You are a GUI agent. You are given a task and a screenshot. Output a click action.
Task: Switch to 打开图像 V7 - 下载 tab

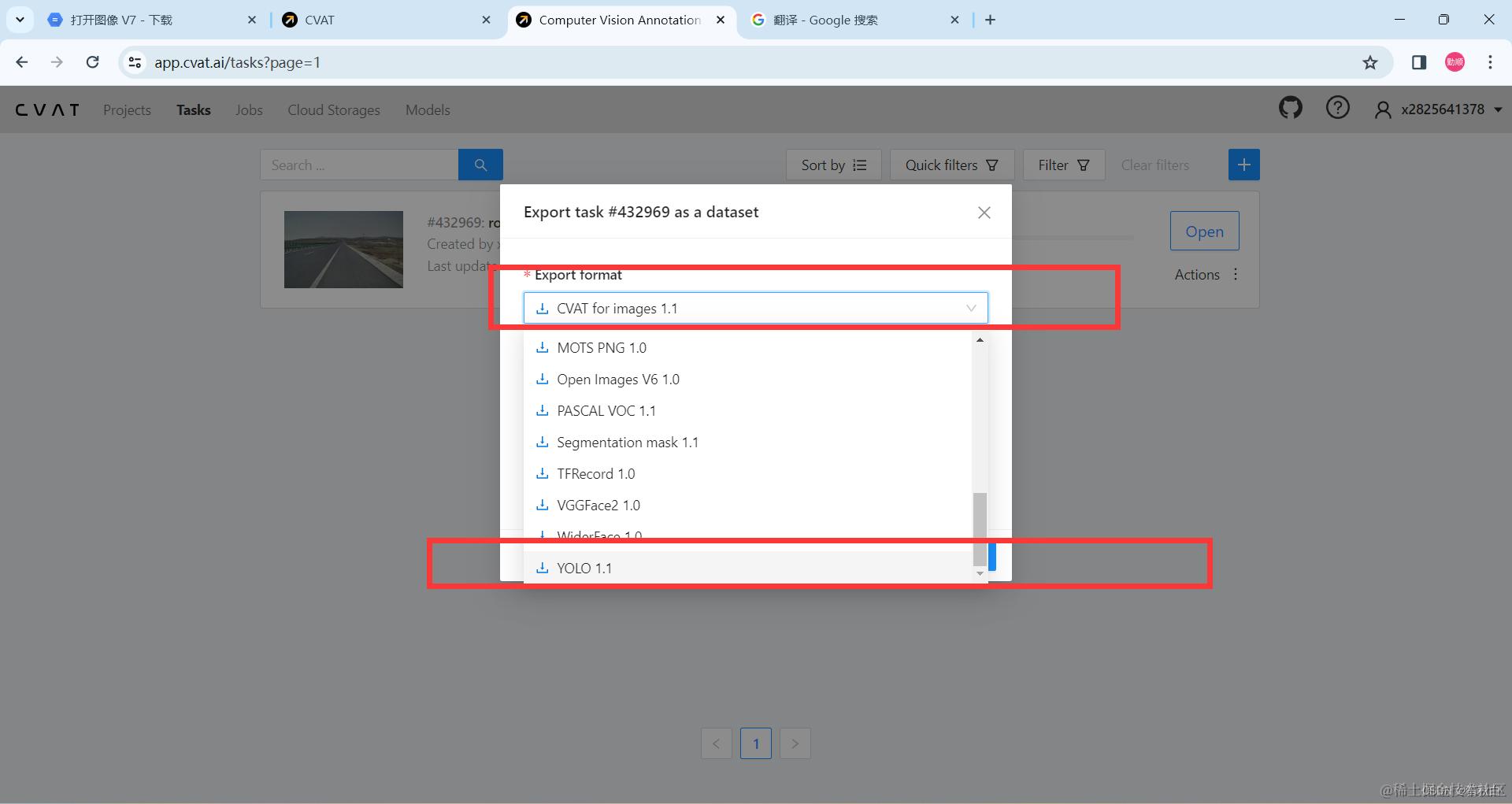(154, 20)
